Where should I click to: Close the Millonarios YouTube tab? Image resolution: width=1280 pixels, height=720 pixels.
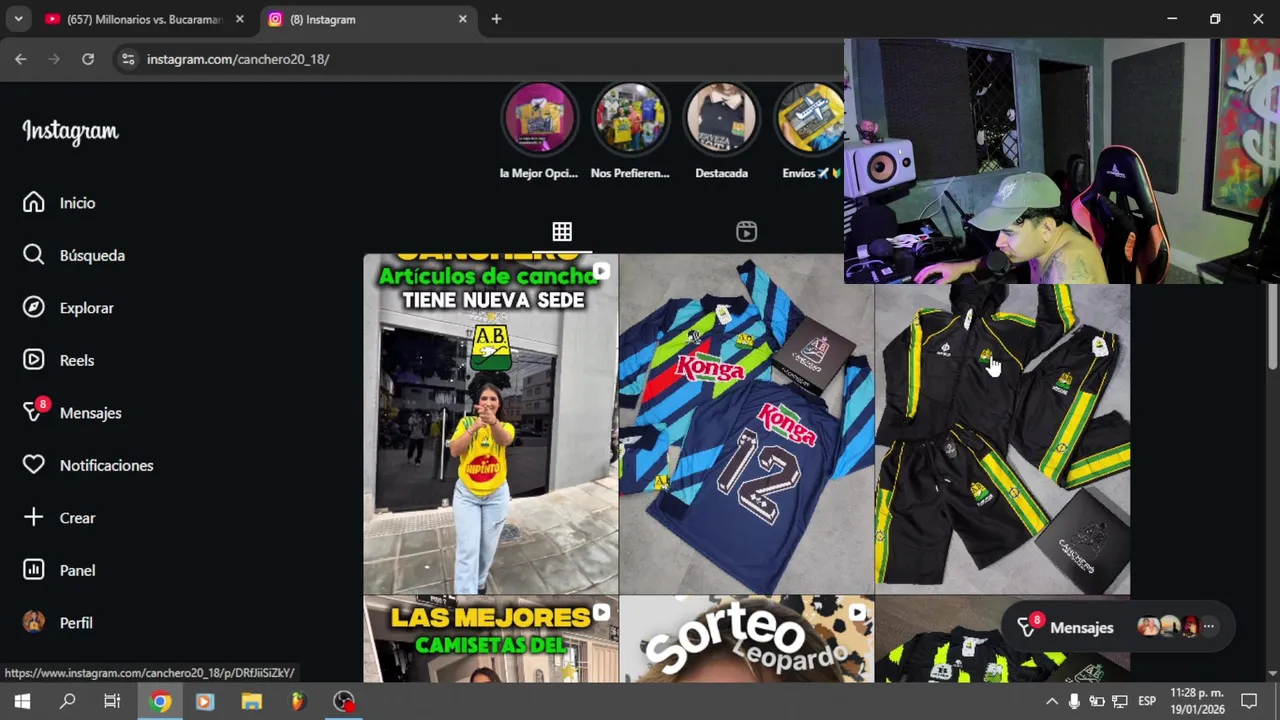point(239,19)
